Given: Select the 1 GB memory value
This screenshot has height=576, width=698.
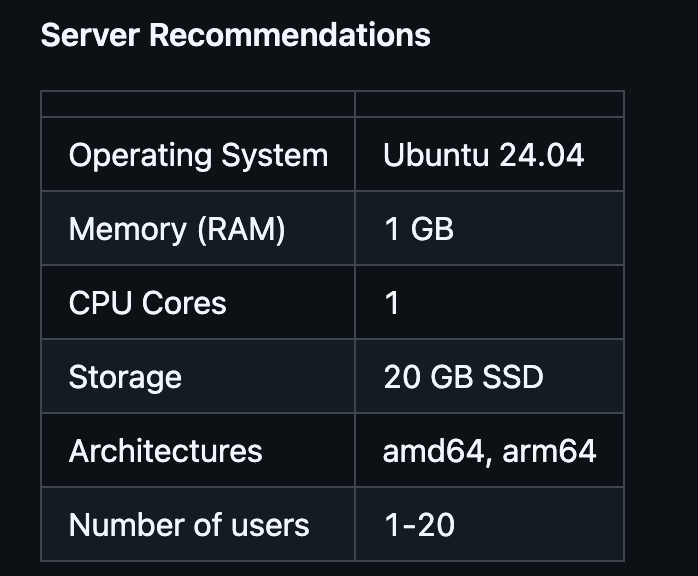Looking at the screenshot, I should (x=418, y=230).
